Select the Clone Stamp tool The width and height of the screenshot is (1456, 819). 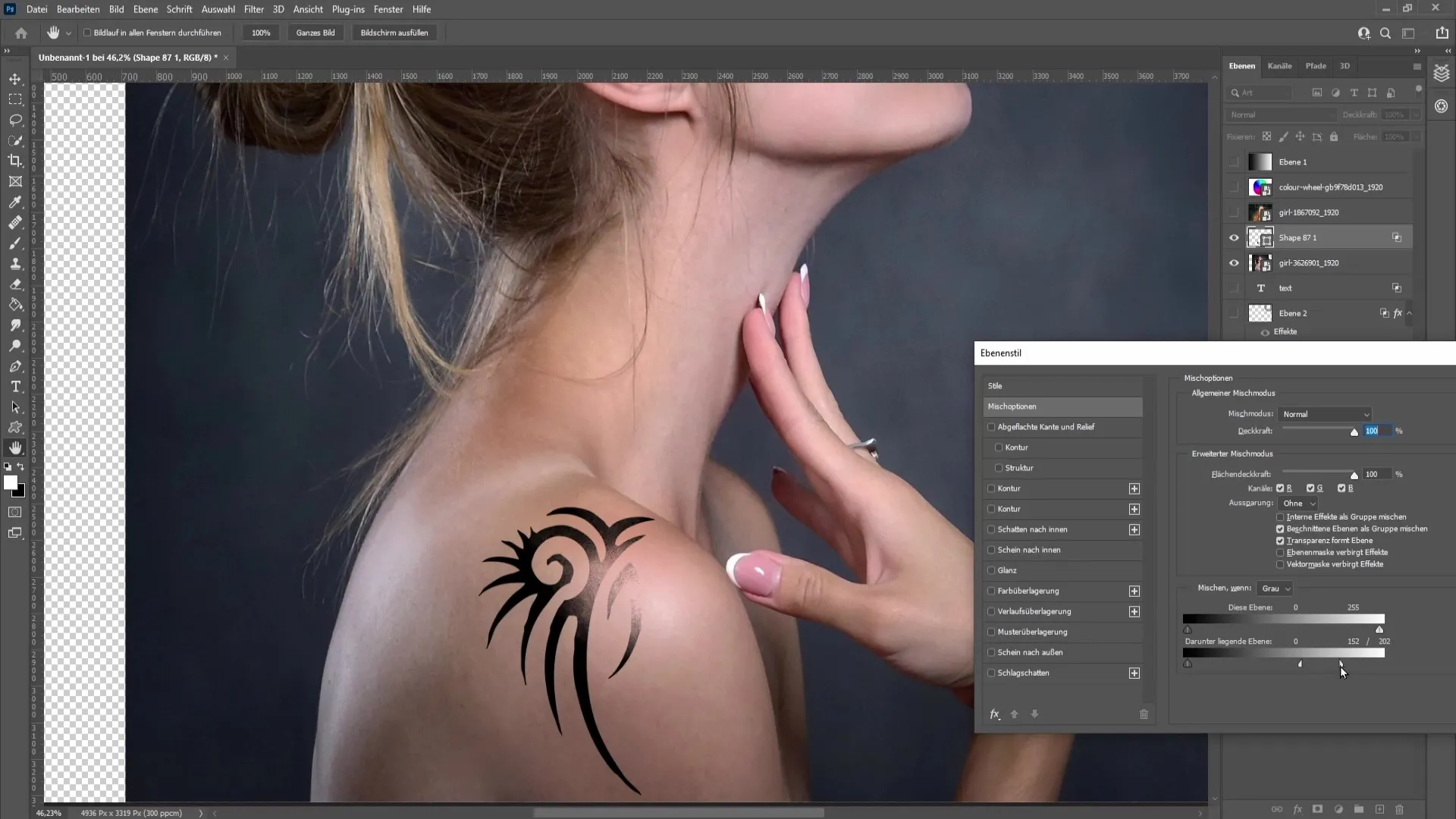click(x=15, y=264)
